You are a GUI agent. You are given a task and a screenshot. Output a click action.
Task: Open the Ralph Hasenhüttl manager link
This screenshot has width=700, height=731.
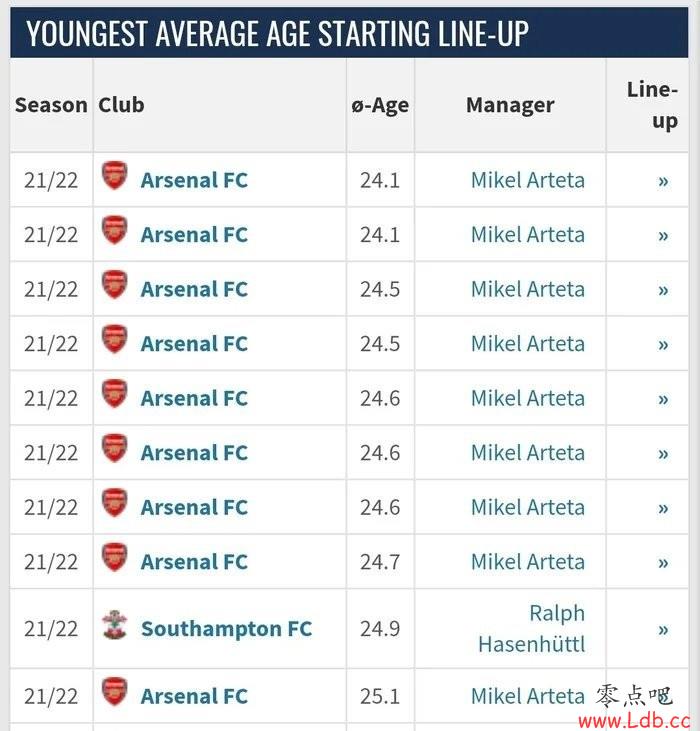point(531,628)
